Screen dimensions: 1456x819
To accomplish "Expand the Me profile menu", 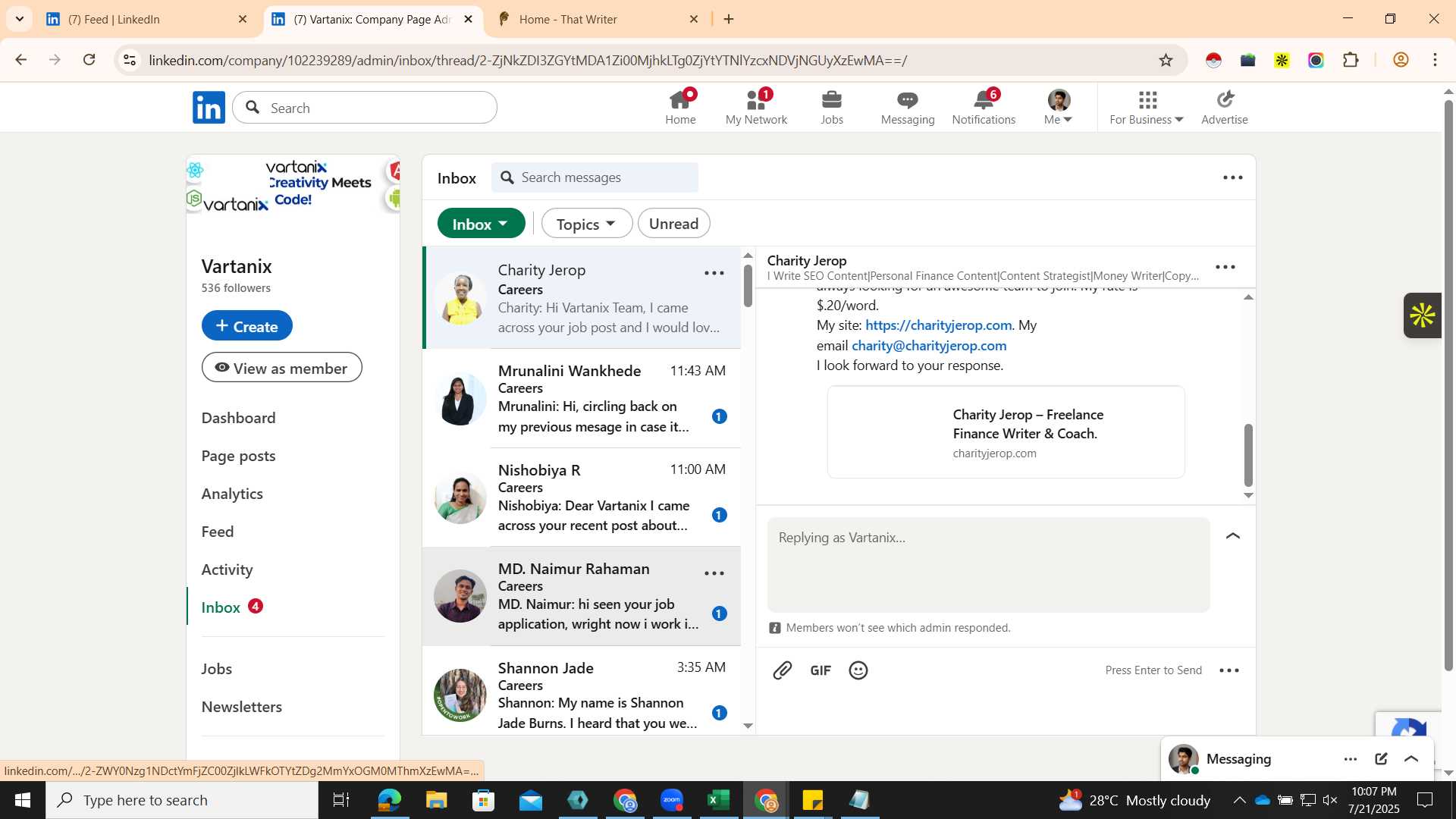I will 1058,107.
